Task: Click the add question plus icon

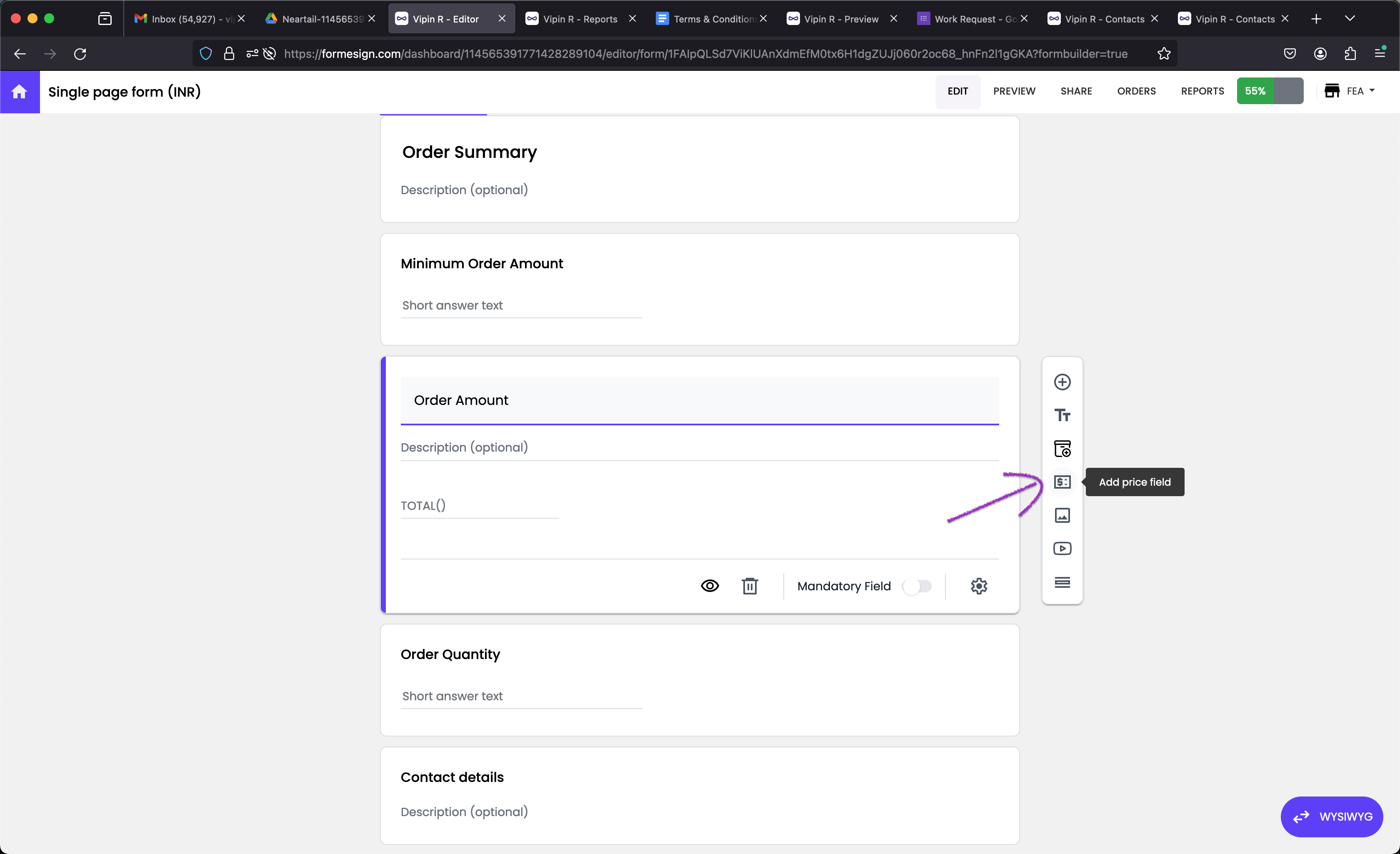Action: pyautogui.click(x=1062, y=382)
